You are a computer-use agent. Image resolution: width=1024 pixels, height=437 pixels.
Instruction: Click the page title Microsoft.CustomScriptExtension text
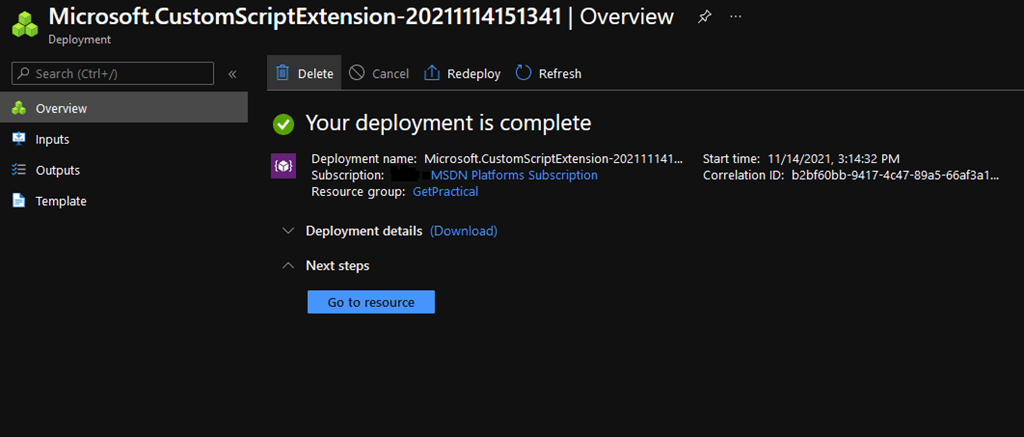tap(304, 16)
